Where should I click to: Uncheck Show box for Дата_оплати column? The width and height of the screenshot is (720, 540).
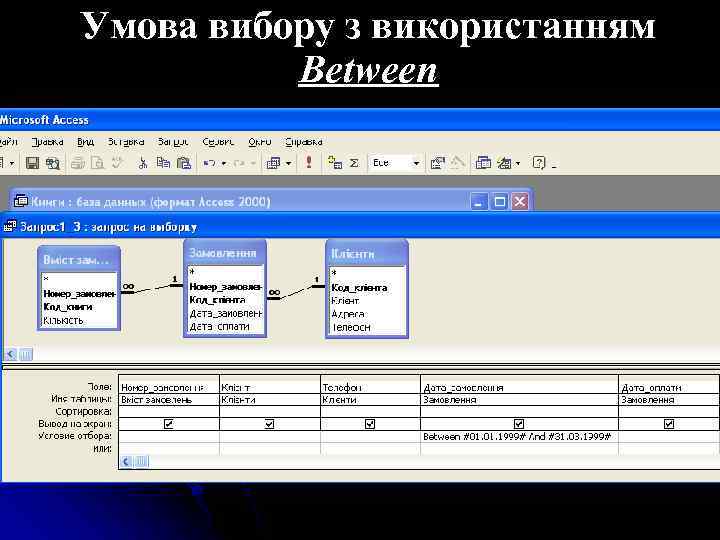click(x=669, y=424)
